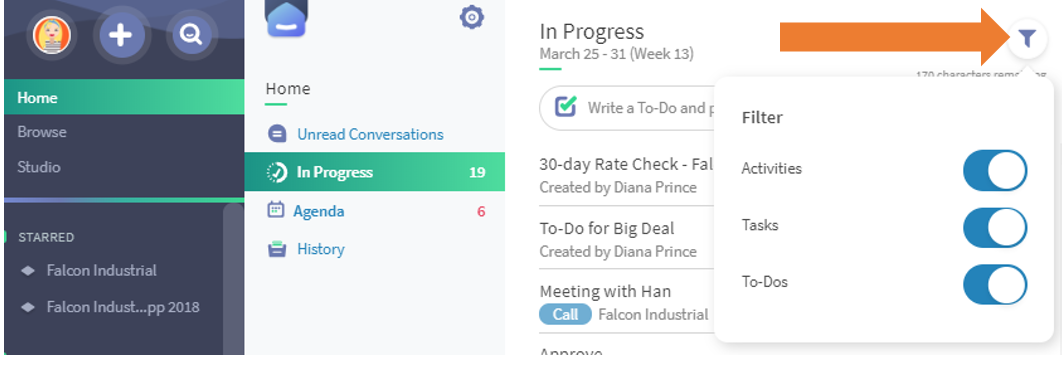The image size is (1062, 365).
Task: Click the filter funnel icon
Action: click(x=1027, y=39)
